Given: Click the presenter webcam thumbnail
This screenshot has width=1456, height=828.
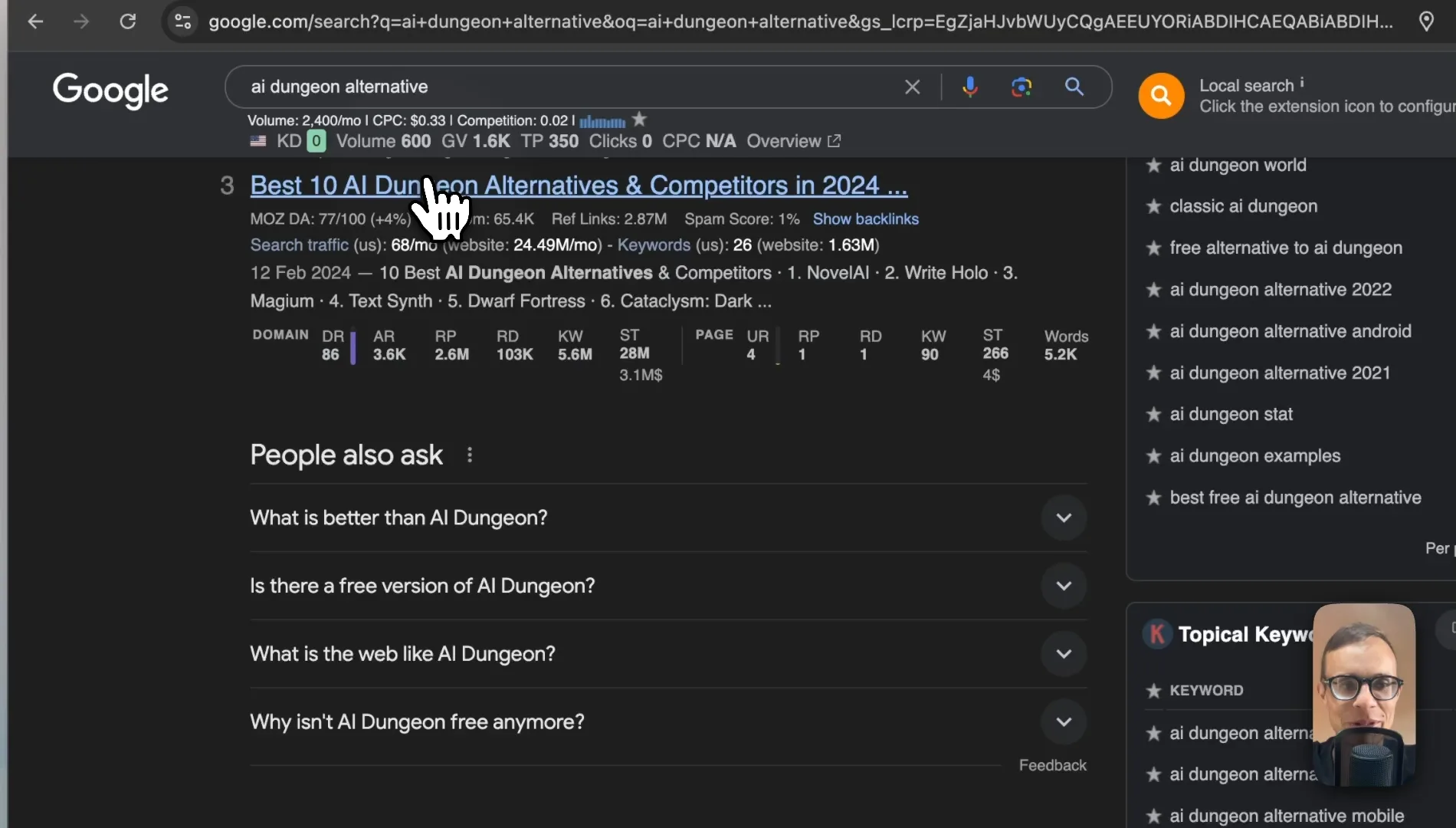Looking at the screenshot, I should click(1364, 695).
